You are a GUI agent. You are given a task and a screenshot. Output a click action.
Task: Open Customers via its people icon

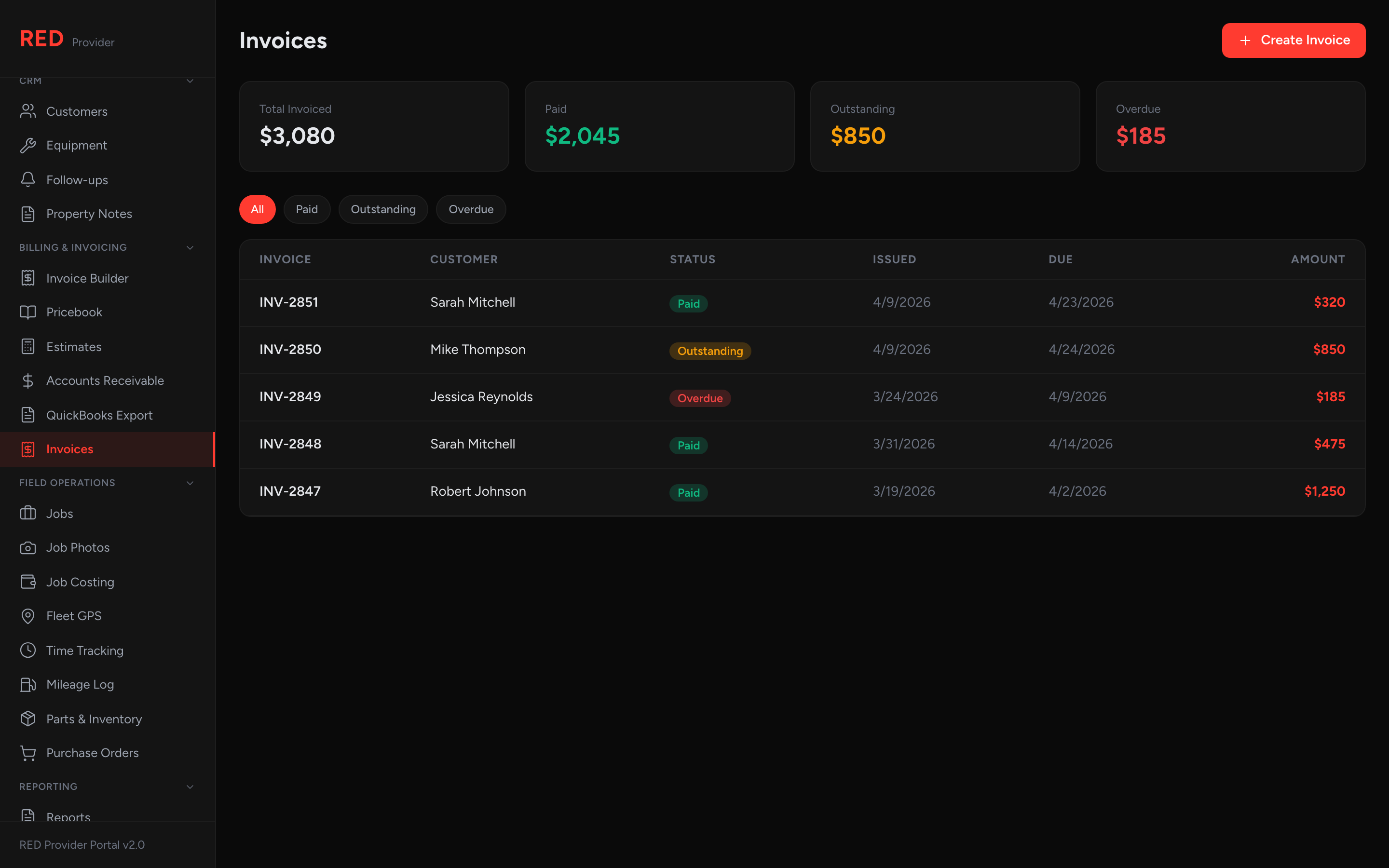click(x=27, y=111)
